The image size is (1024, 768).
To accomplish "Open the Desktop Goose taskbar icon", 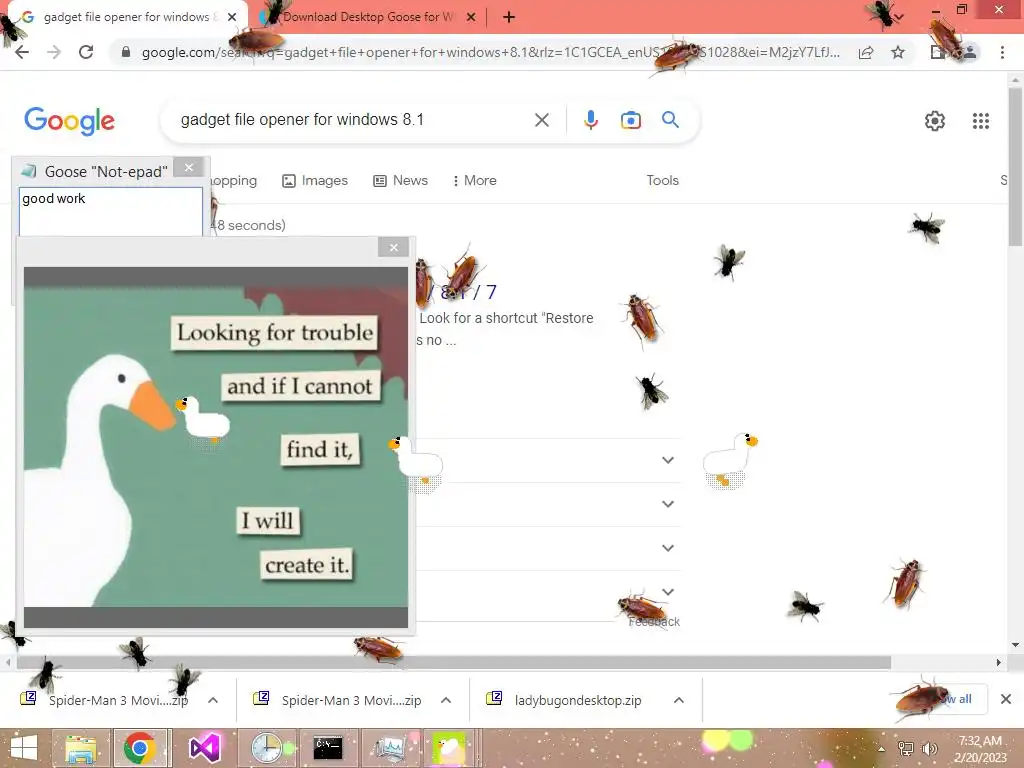I will pyautogui.click(x=448, y=748).
